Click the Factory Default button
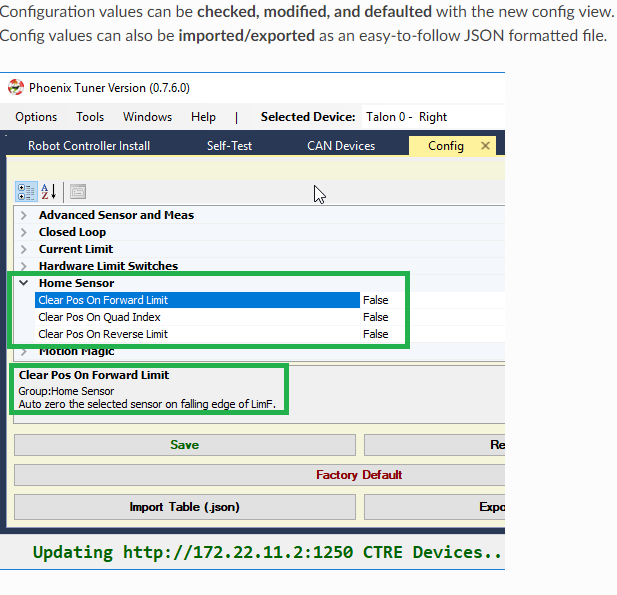This screenshot has height=595, width=617. (x=260, y=475)
